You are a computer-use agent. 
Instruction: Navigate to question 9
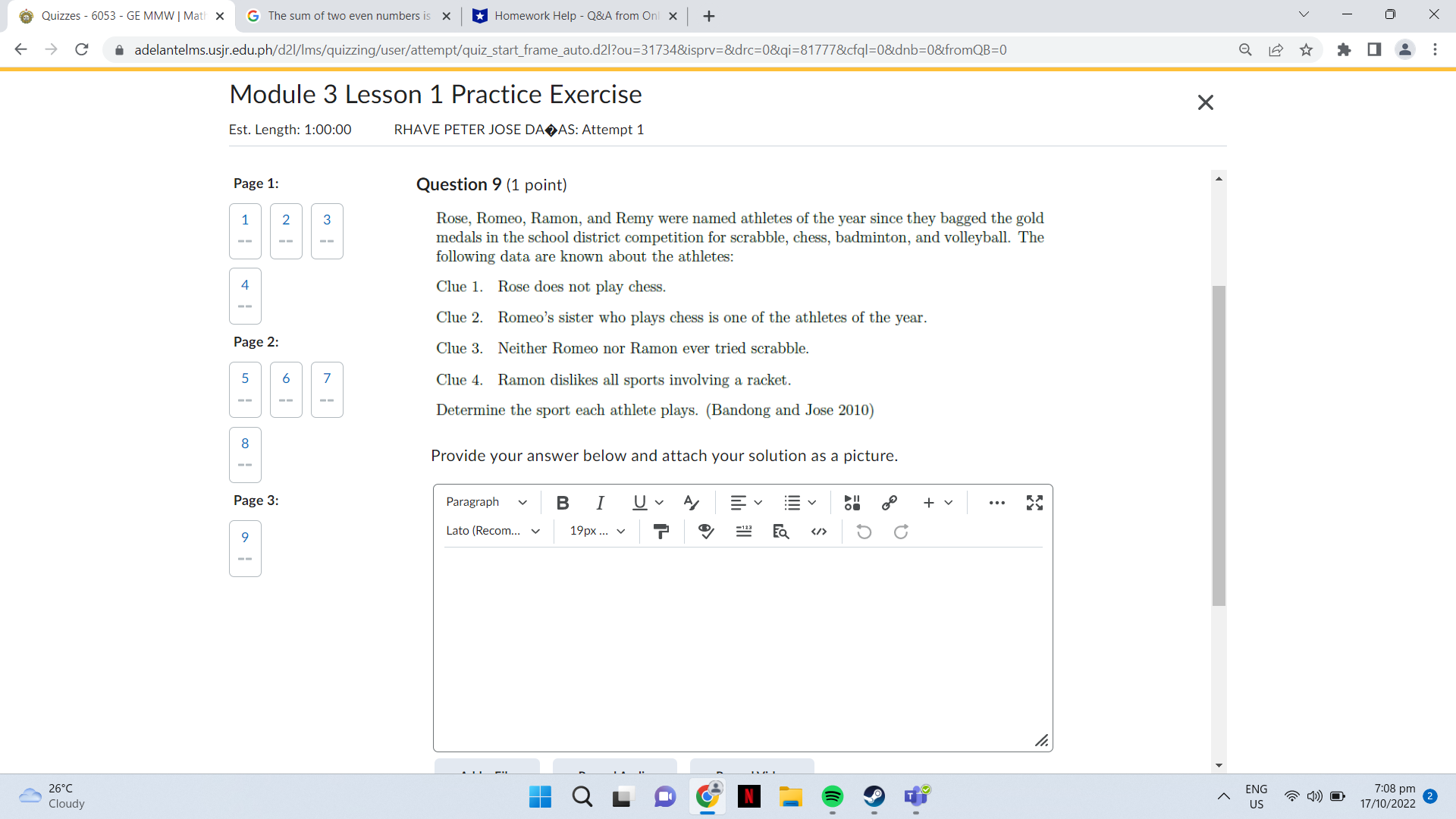[244, 548]
